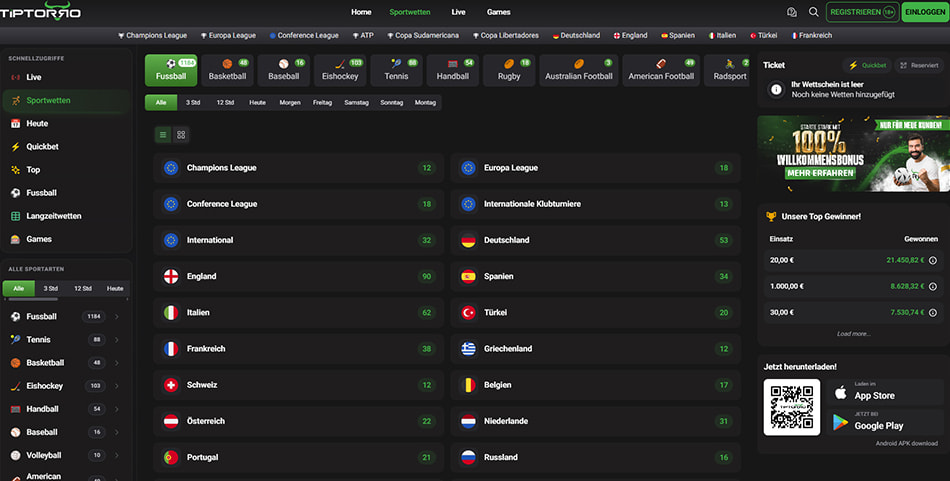Viewport: 950px width, 481px height.
Task: Click the Registrieren button
Action: pyautogui.click(x=862, y=12)
